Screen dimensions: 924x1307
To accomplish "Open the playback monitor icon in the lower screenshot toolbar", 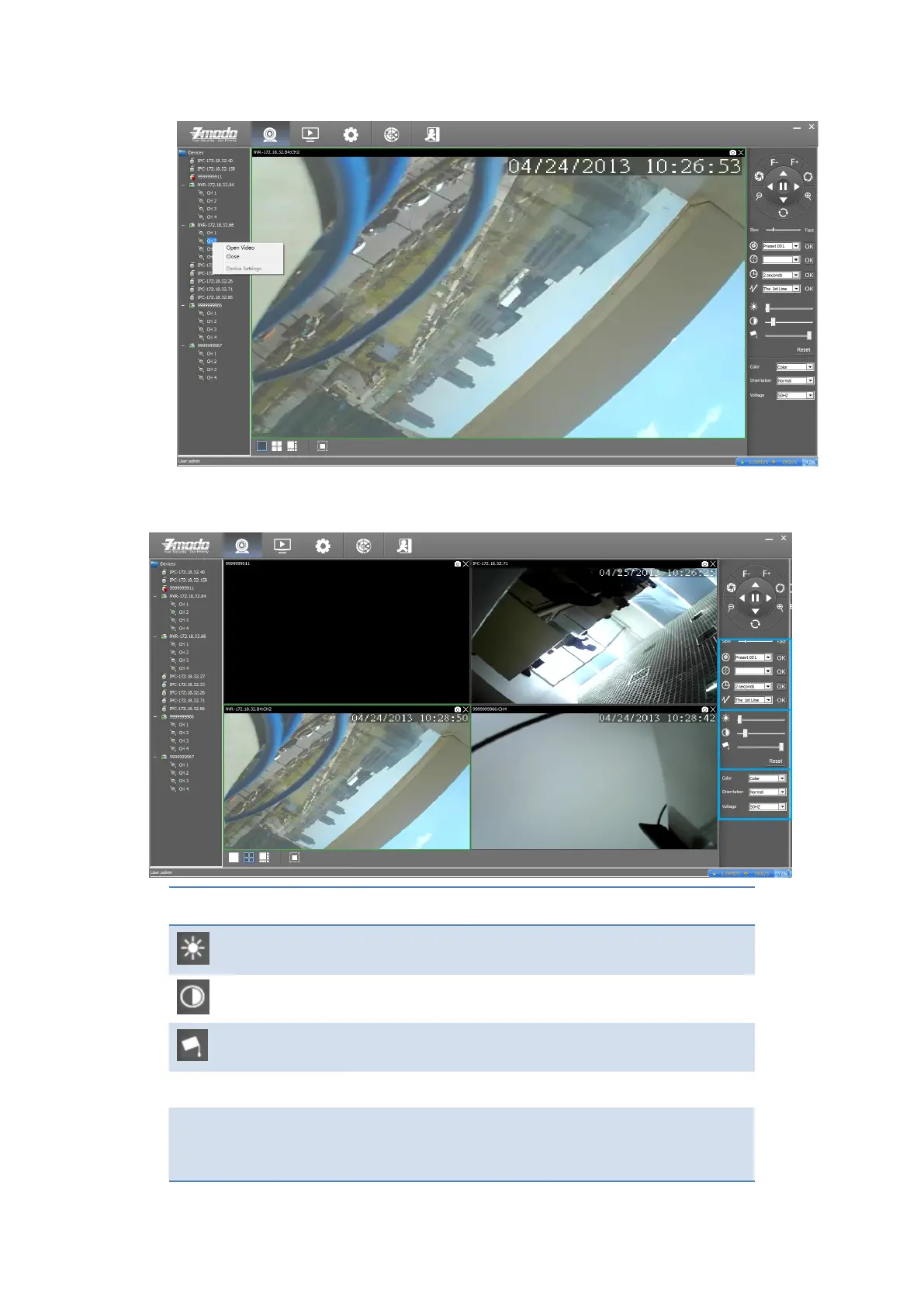I will [282, 546].
